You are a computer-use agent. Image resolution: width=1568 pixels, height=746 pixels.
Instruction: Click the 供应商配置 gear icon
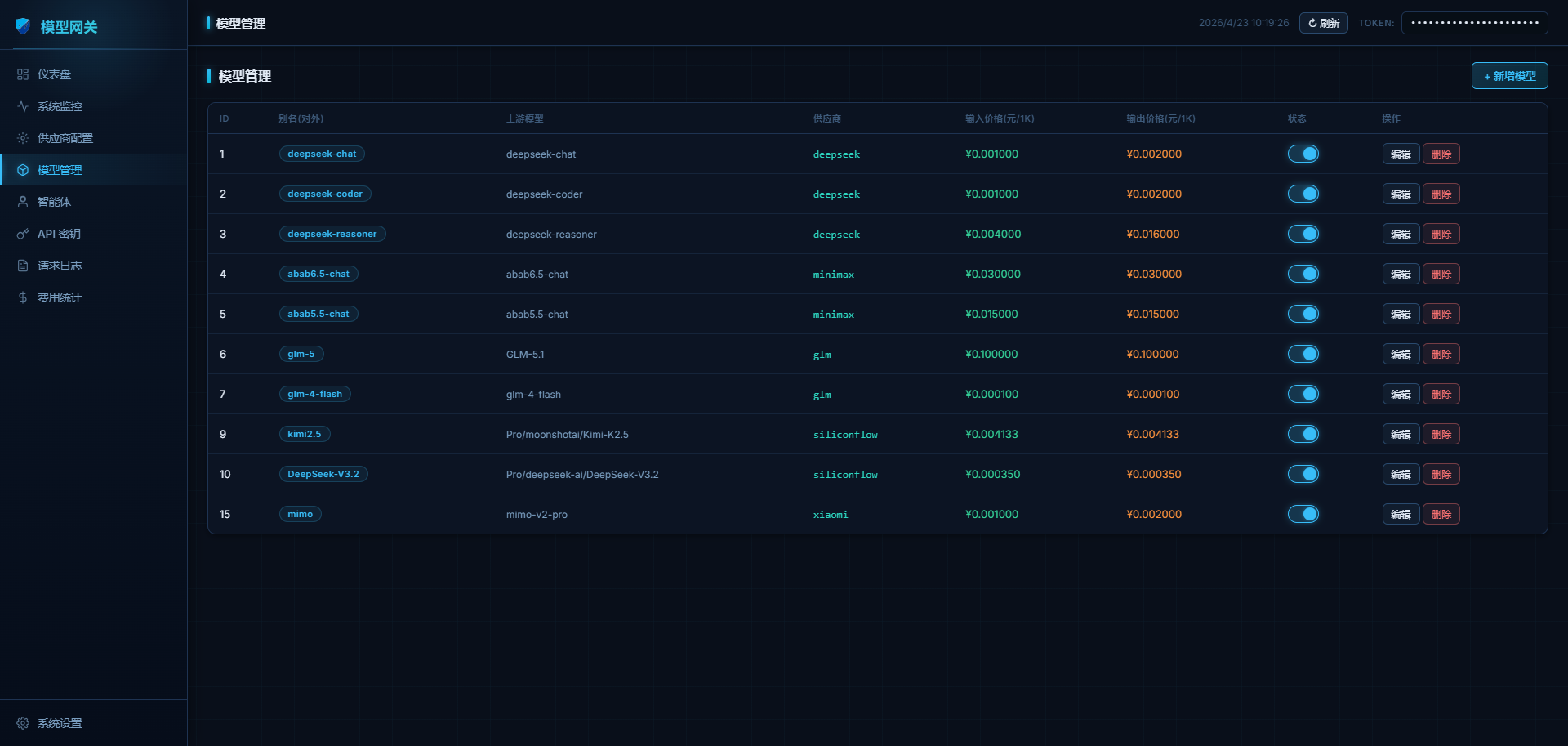23,138
